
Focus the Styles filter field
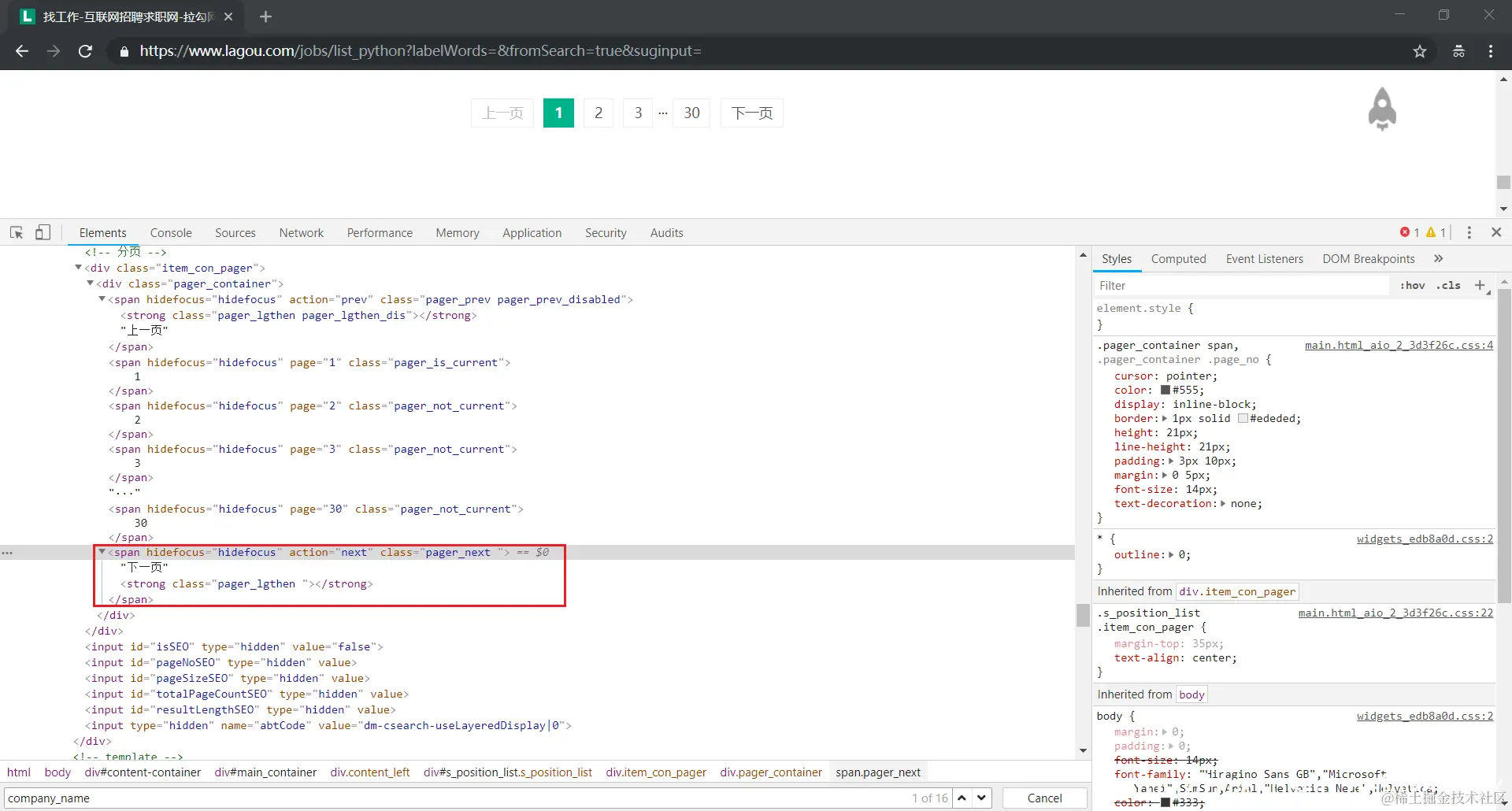coord(1243,285)
